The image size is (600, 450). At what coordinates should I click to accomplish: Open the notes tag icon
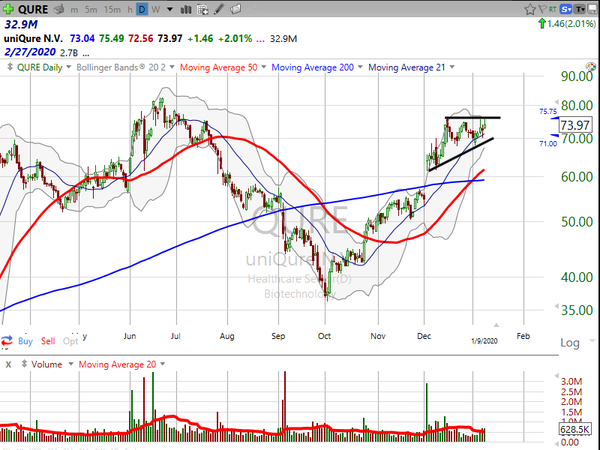[x=236, y=9]
